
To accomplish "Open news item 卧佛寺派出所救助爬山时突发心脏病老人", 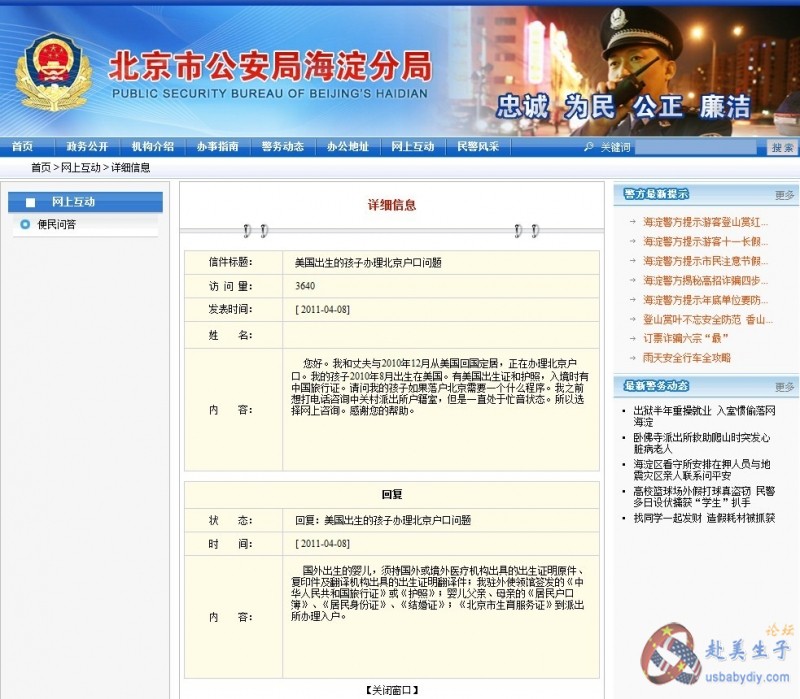I will [x=701, y=443].
